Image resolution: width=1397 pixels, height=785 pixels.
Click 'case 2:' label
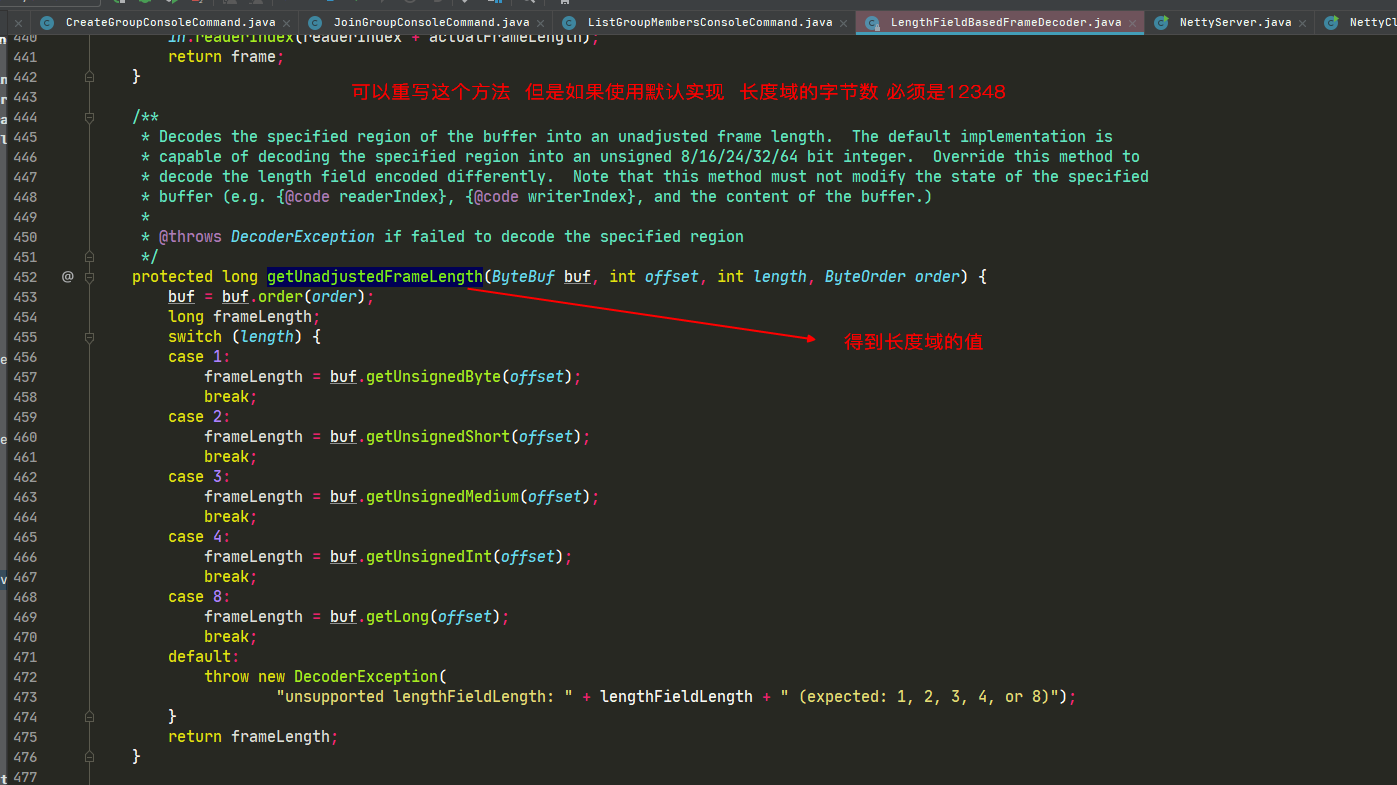tap(199, 417)
